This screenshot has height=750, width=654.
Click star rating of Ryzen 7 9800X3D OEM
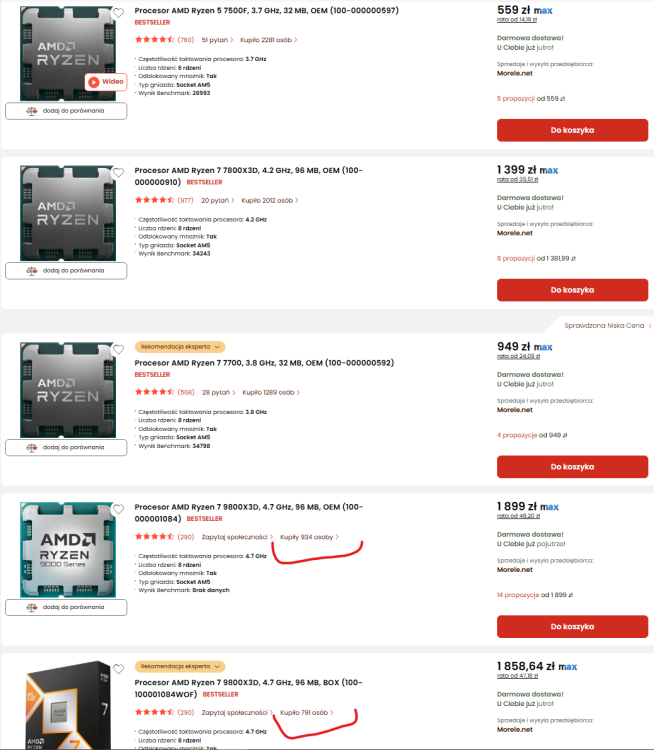coord(154,537)
